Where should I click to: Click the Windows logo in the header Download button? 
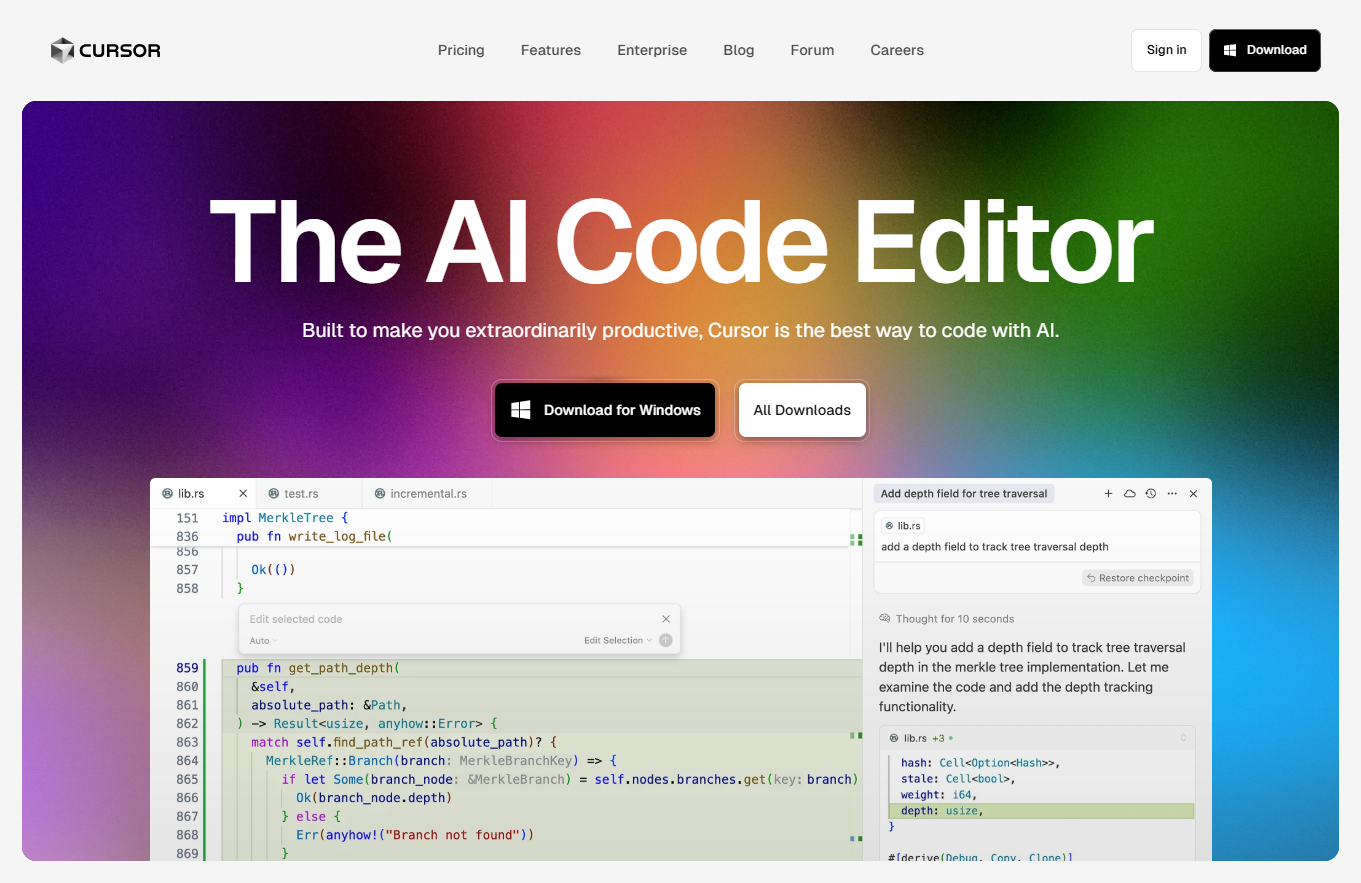[x=1230, y=50]
